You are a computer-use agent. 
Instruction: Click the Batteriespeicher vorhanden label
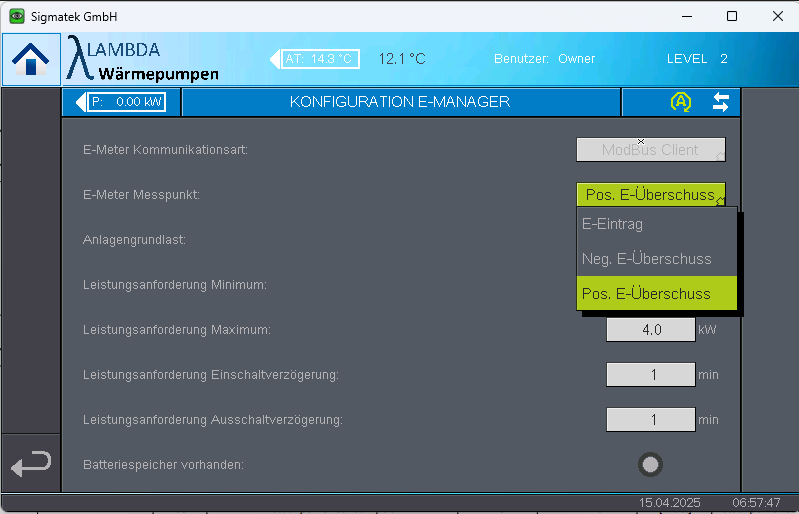(x=163, y=465)
